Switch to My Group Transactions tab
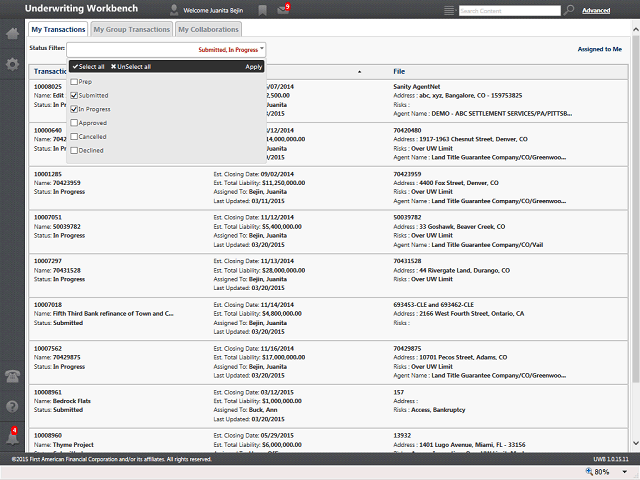The image size is (640, 480). click(131, 29)
